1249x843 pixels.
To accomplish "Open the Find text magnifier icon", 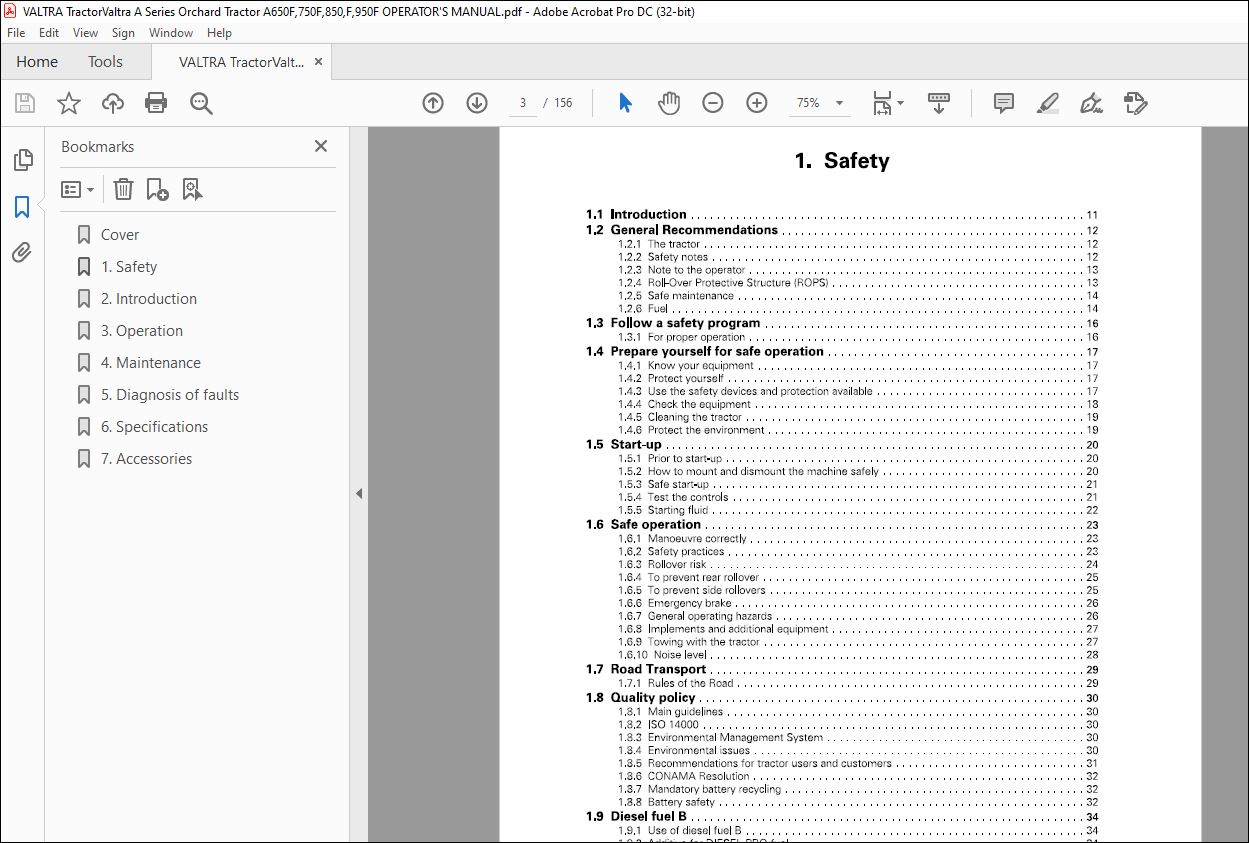I will 201,103.
